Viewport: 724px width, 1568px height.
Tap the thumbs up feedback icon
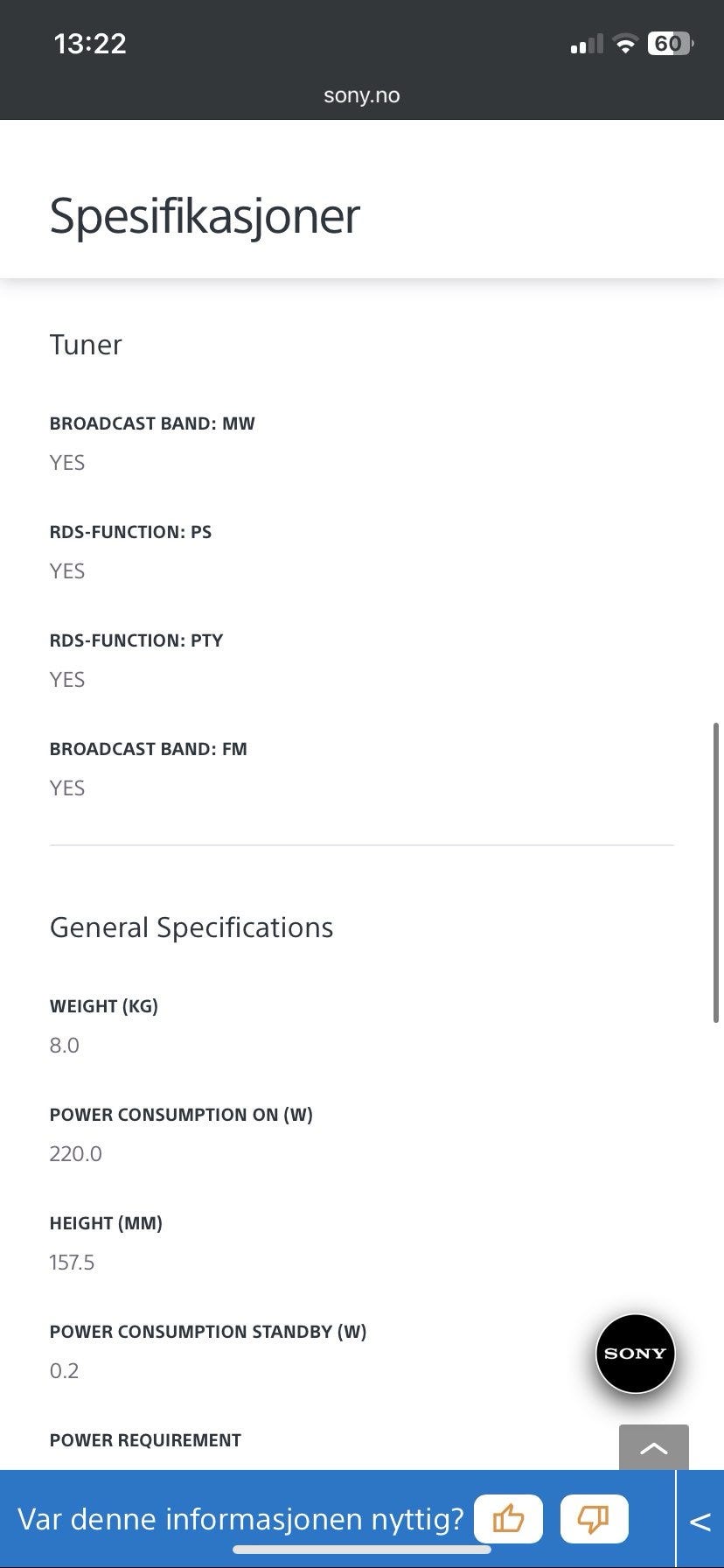508,1519
